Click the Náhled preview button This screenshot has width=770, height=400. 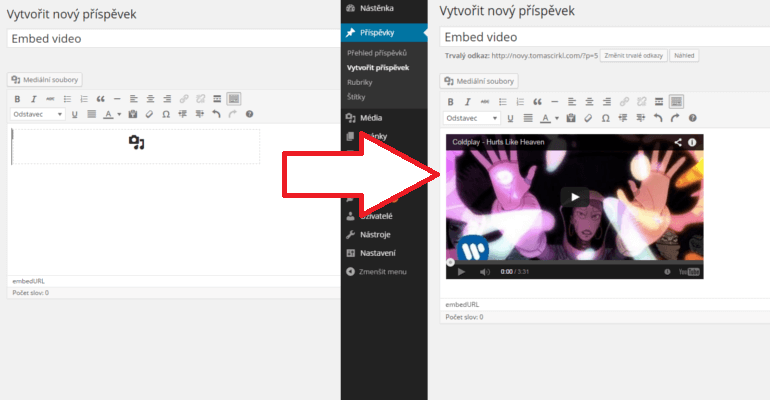pos(684,56)
